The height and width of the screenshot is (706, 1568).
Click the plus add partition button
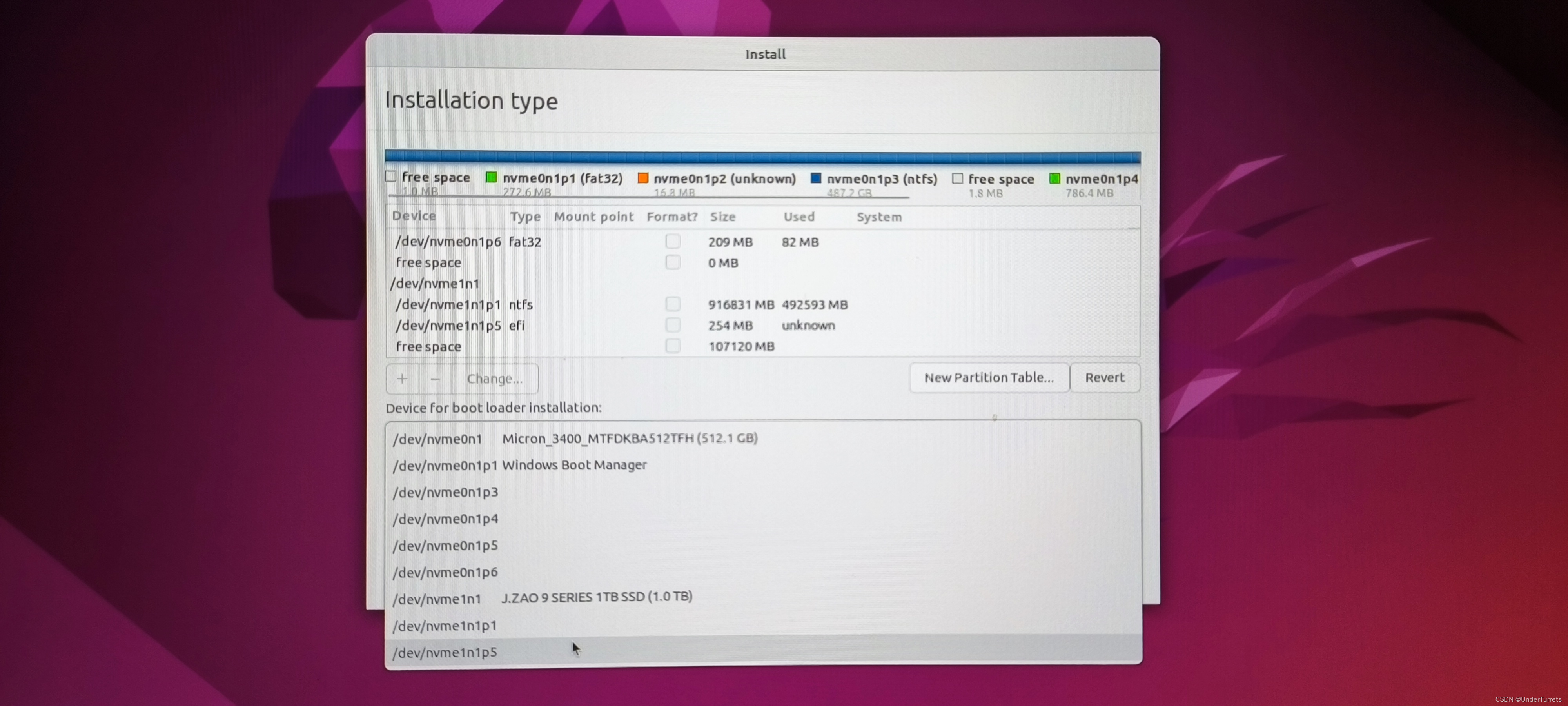402,378
